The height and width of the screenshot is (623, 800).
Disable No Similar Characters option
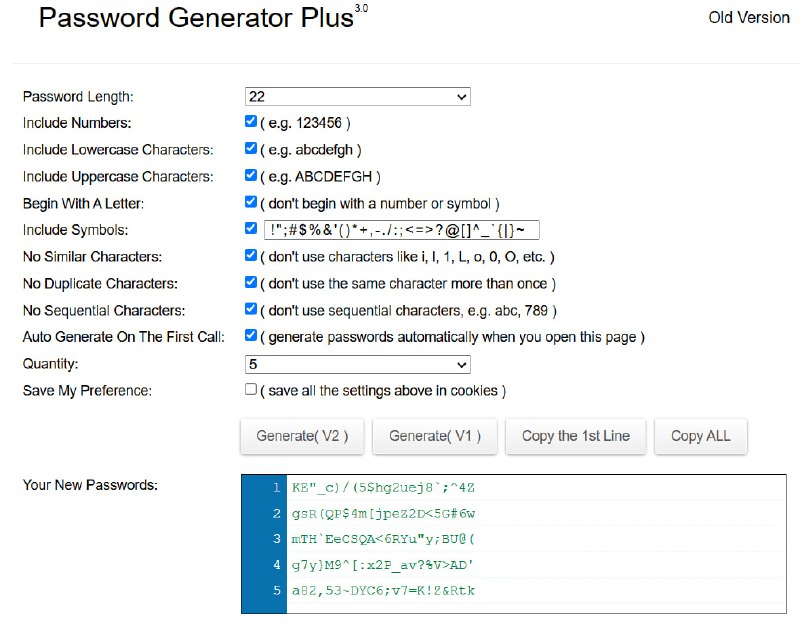[251, 256]
